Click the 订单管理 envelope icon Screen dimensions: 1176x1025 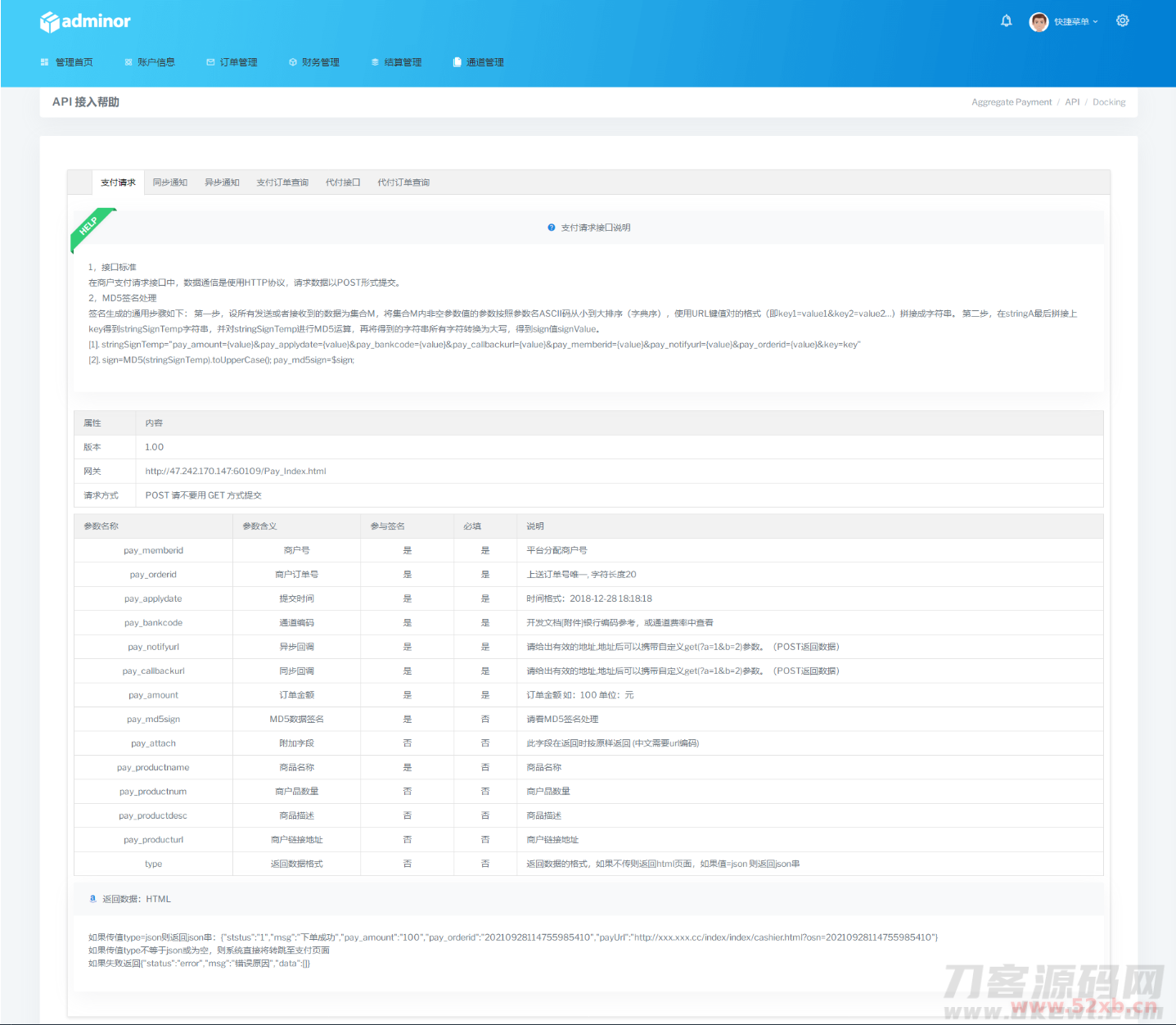click(210, 62)
